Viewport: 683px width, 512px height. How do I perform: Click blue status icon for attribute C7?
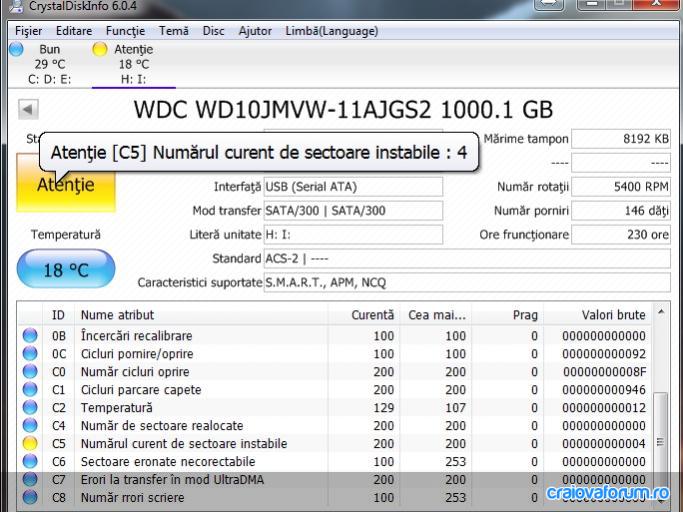[30, 479]
